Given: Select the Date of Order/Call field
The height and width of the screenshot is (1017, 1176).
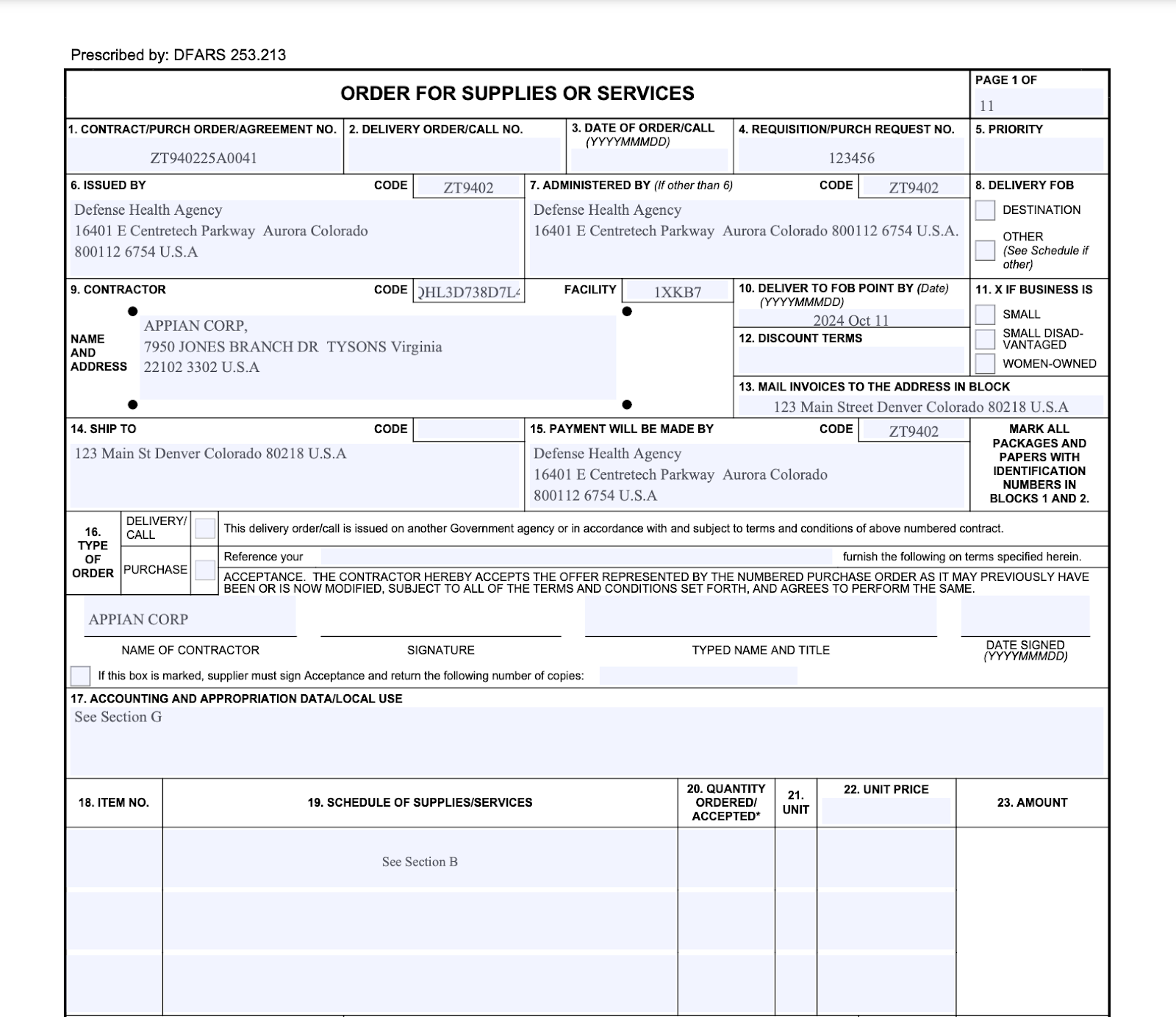Looking at the screenshot, I should point(649,160).
